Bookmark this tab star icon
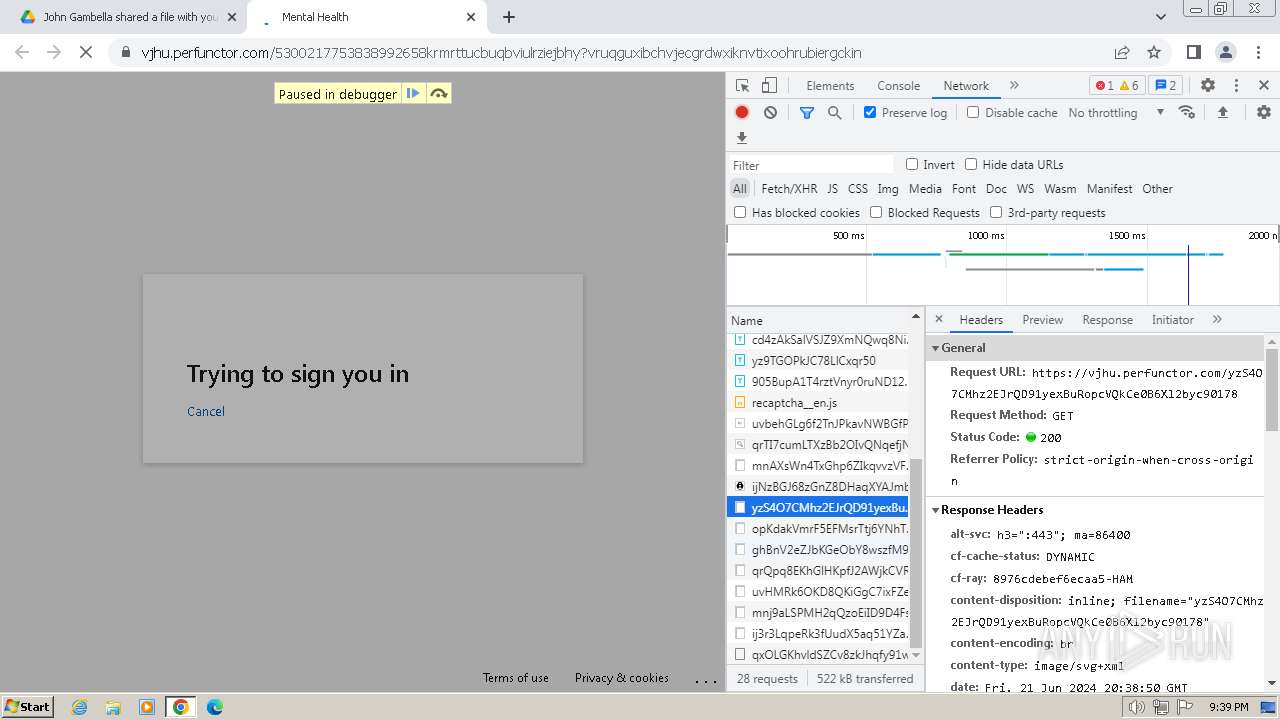Screen dimensions: 1280x720 pos(1154,52)
